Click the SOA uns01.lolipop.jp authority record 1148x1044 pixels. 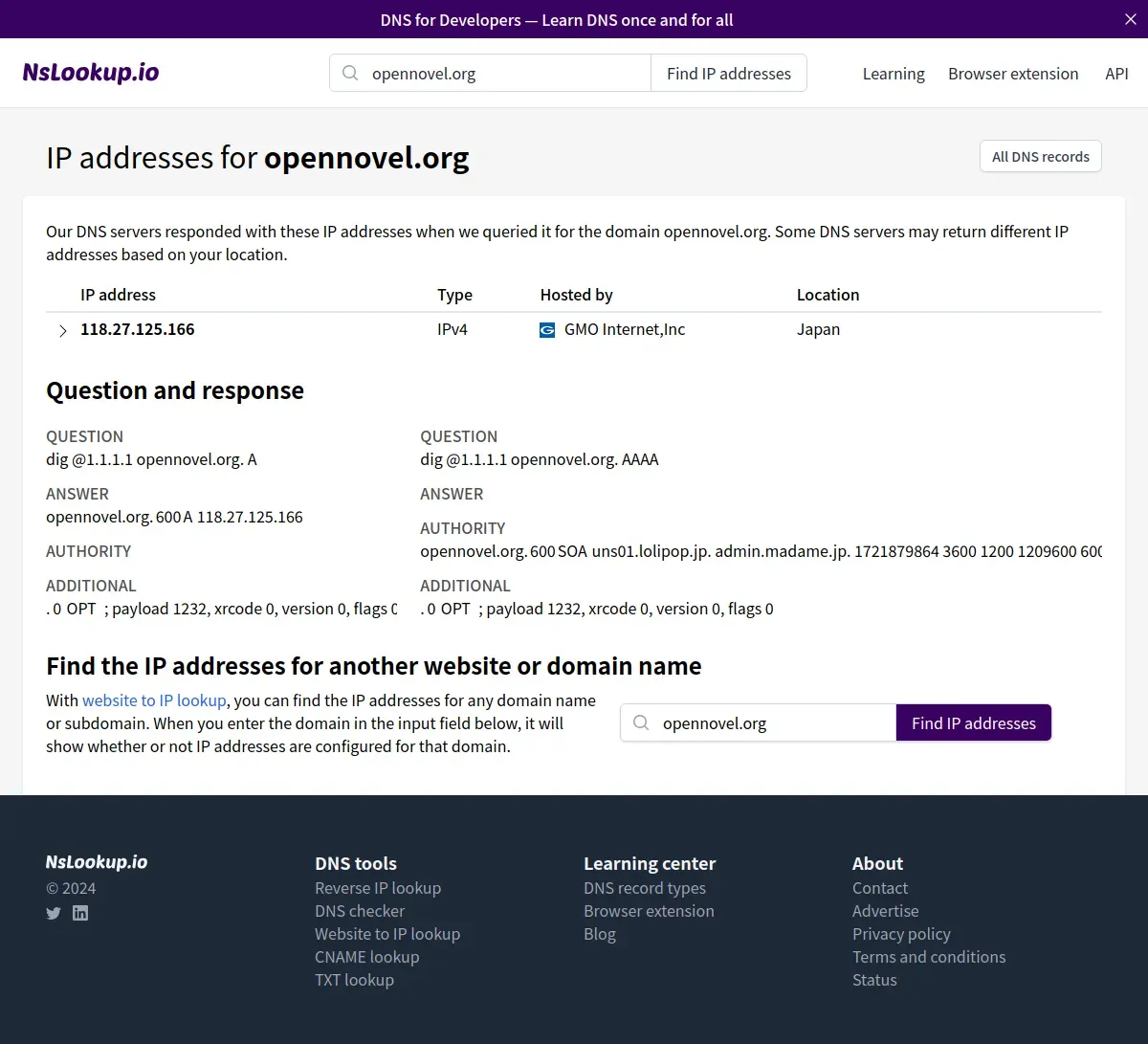(761, 551)
